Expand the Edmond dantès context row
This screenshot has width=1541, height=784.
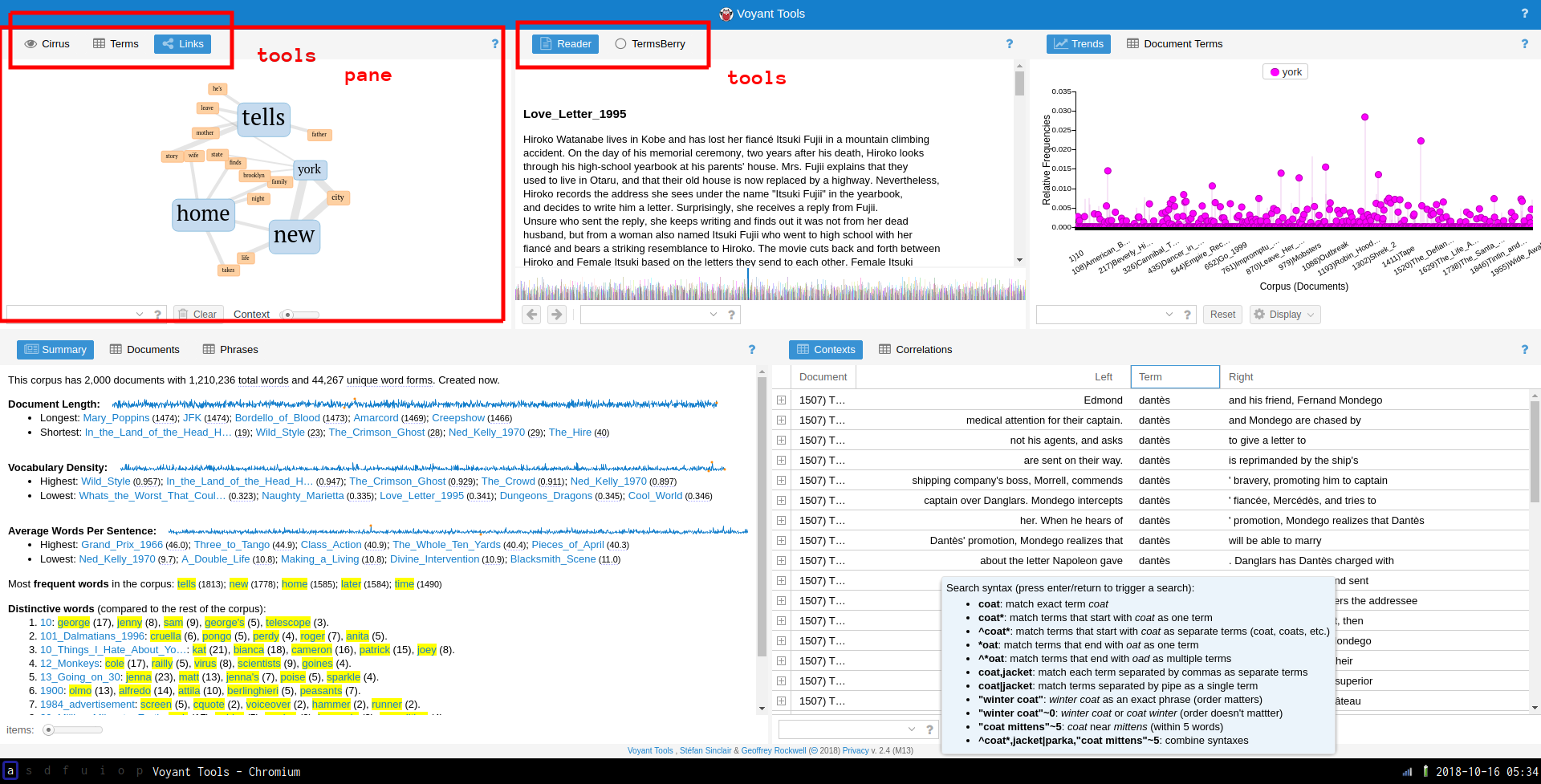click(x=781, y=400)
